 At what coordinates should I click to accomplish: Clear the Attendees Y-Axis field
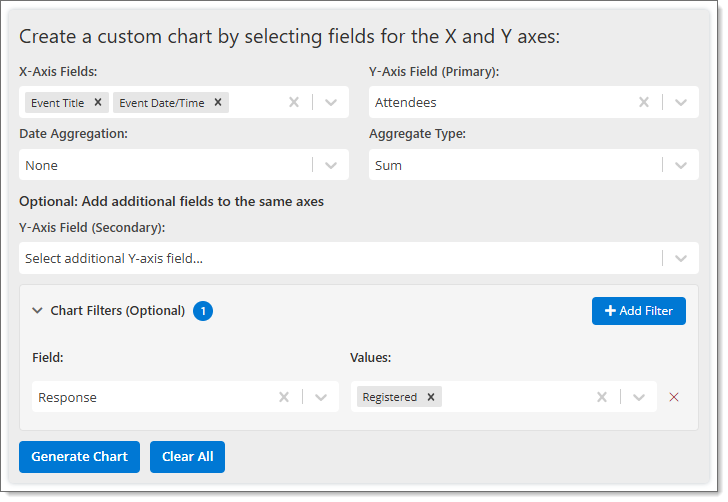coord(644,102)
